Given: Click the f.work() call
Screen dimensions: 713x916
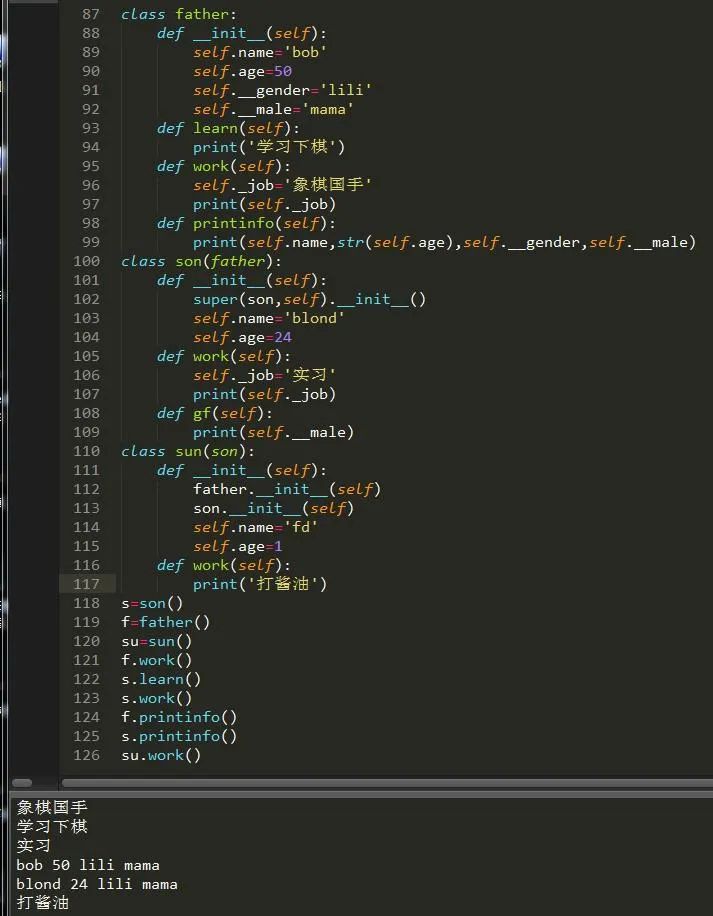Looking at the screenshot, I should (x=156, y=660).
